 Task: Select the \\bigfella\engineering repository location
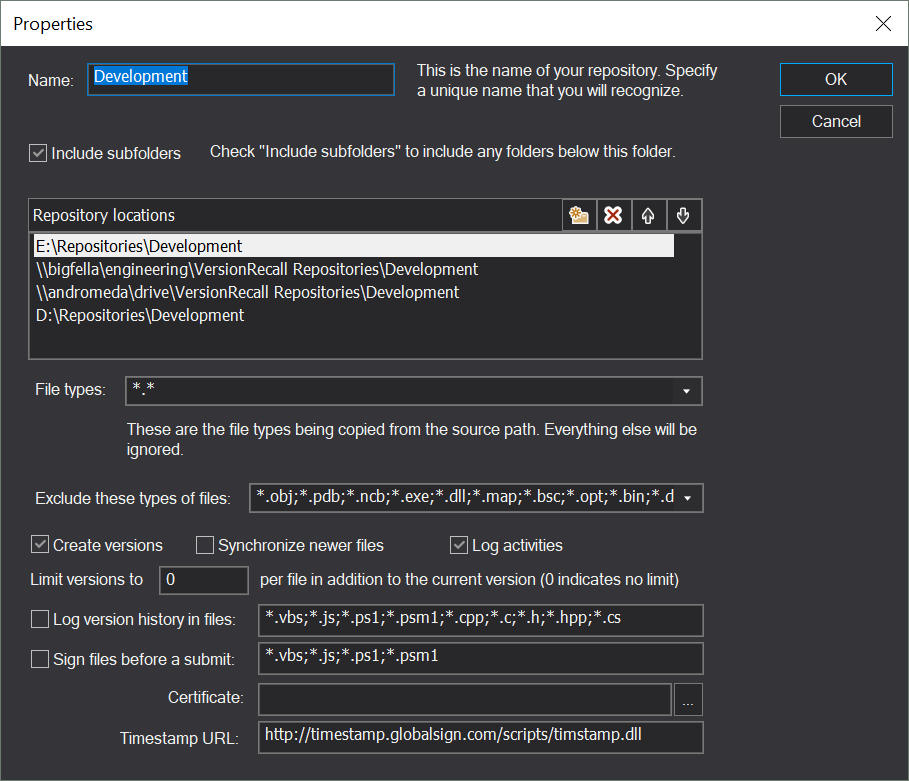pyautogui.click(x=354, y=269)
